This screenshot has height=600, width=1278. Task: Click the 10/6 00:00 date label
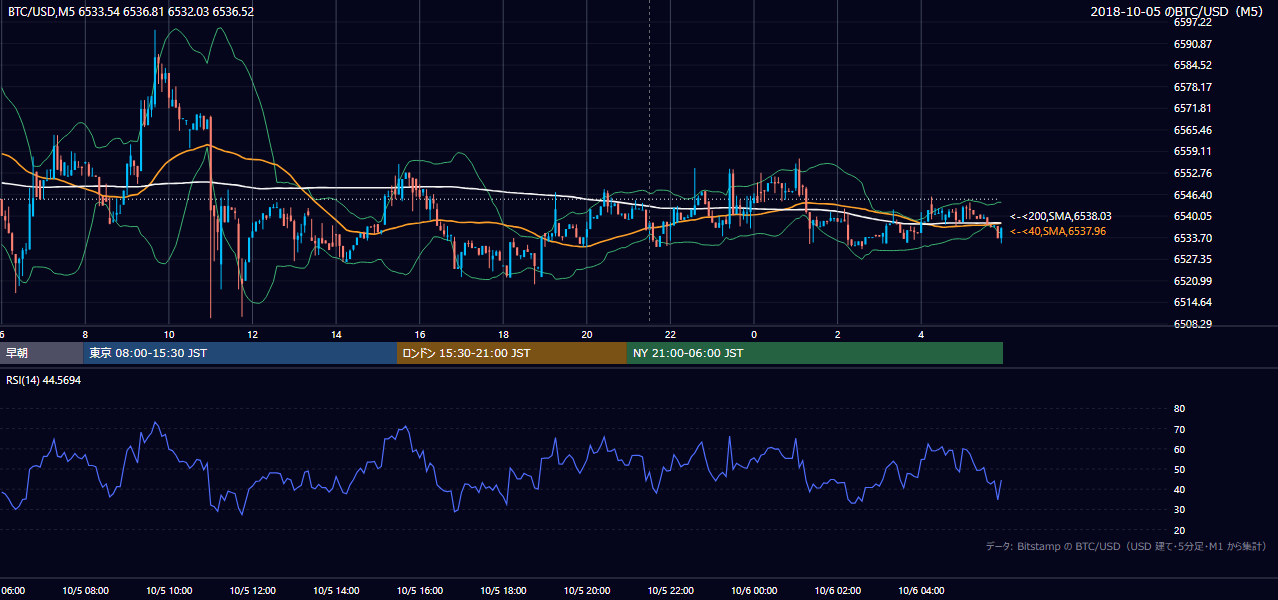tap(754, 591)
